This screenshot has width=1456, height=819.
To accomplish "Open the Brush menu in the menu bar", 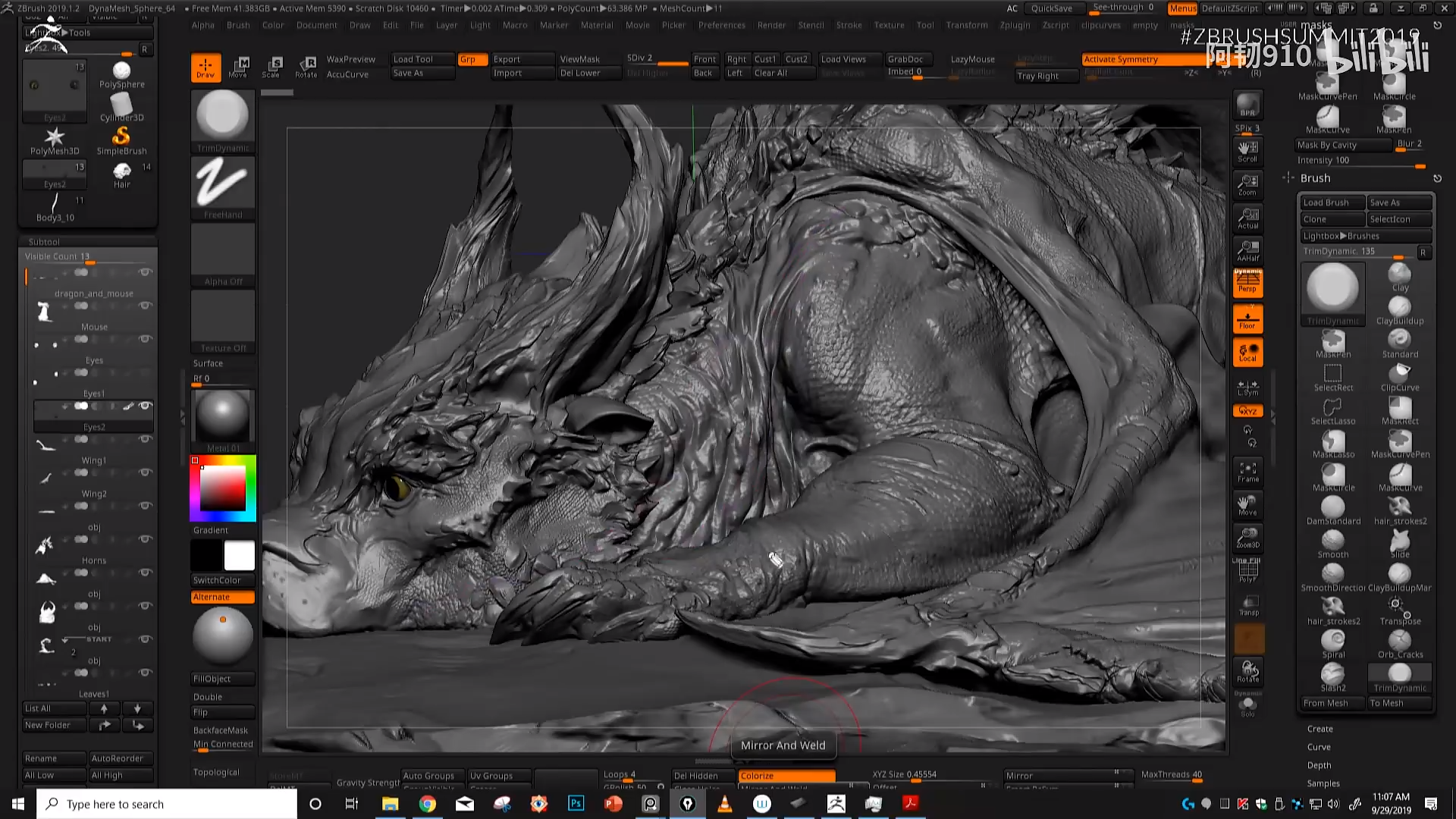I will coord(237,24).
